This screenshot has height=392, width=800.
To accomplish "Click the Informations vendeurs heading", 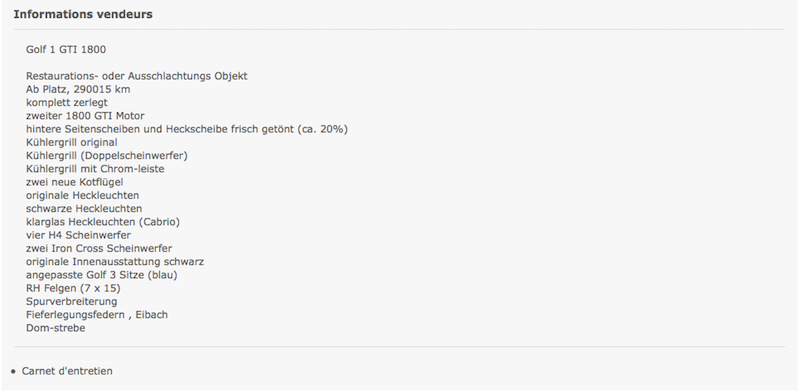I will pos(83,14).
